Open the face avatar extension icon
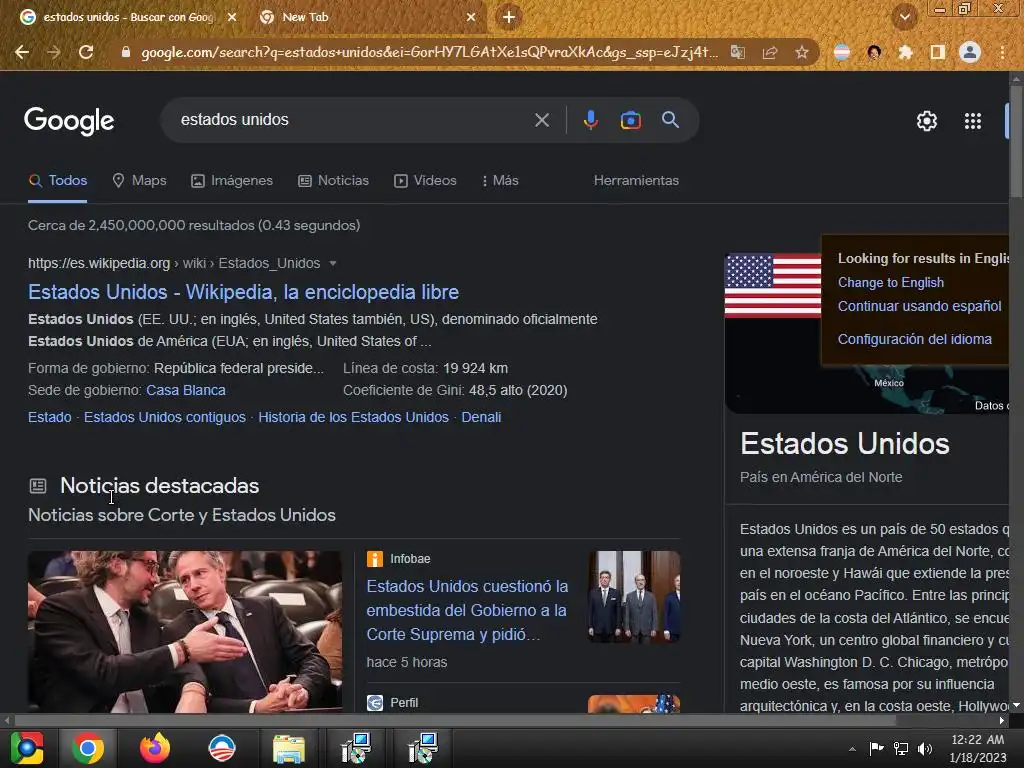 874,52
